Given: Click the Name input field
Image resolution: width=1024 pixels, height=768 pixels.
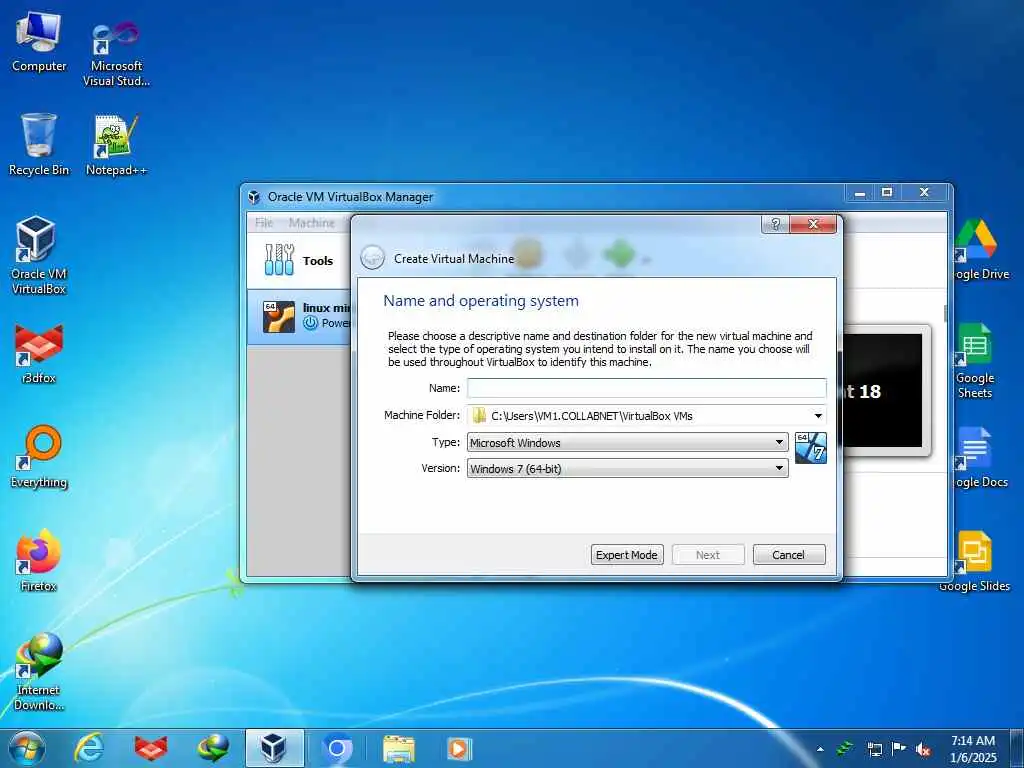Looking at the screenshot, I should pyautogui.click(x=647, y=388).
